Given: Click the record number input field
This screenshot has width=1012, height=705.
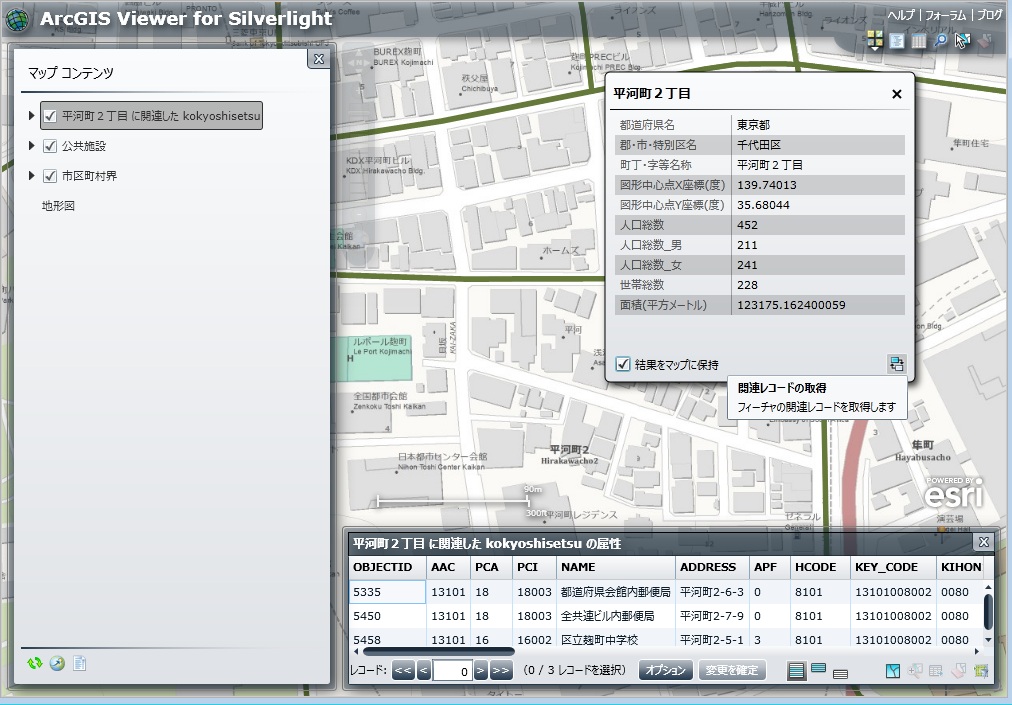Looking at the screenshot, I should (x=452, y=671).
